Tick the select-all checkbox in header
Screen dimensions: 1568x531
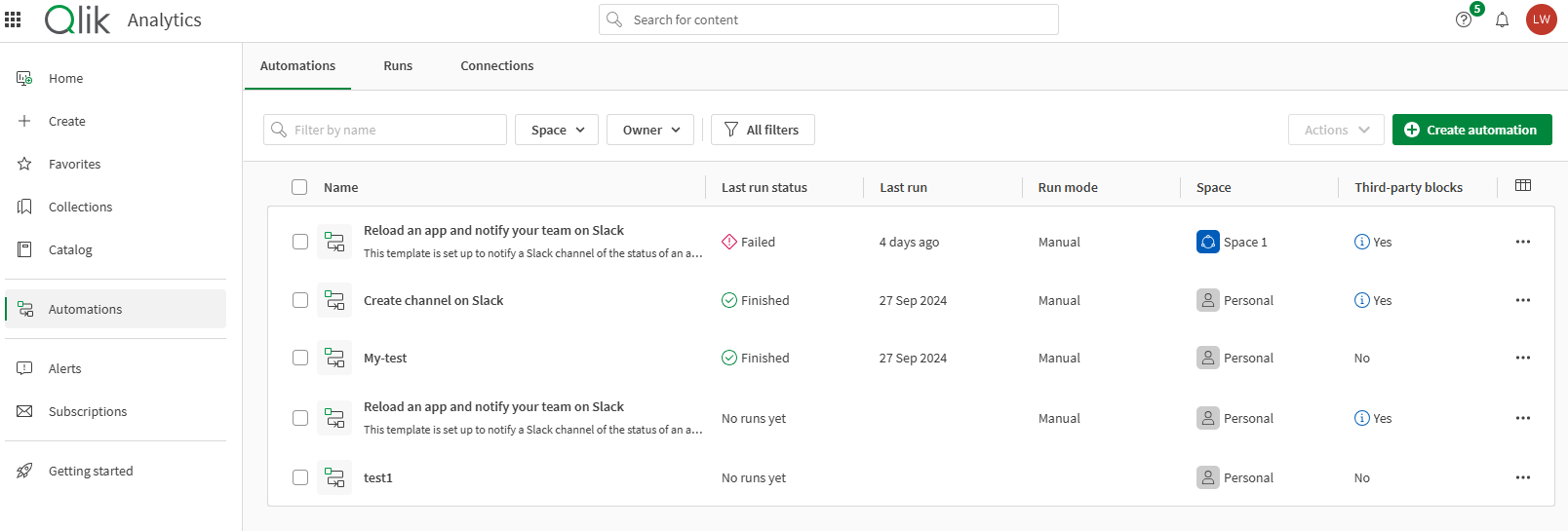(299, 187)
